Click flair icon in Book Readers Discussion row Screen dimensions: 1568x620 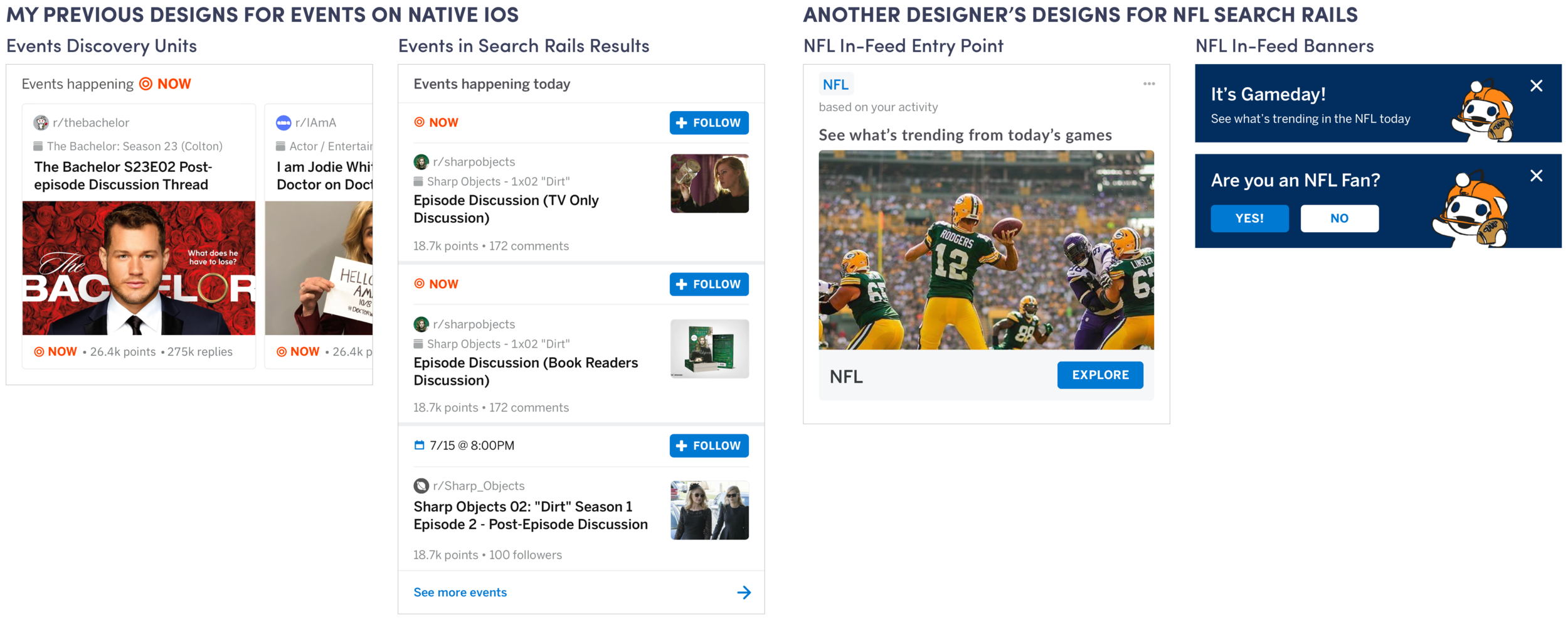tap(418, 344)
